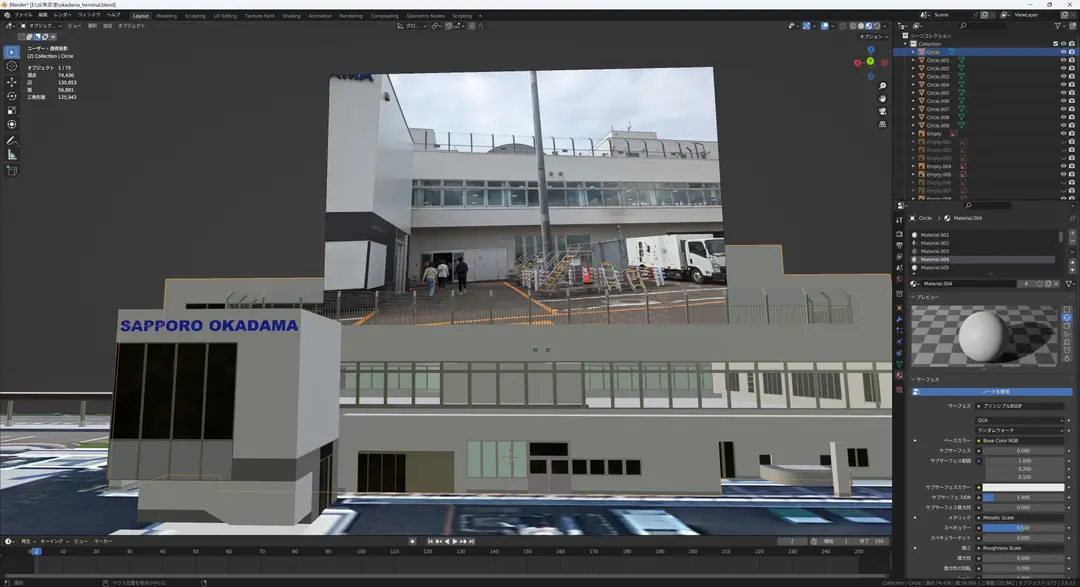Image resolution: width=1080 pixels, height=587 pixels.
Task: Hide Circle.001 with its eye icon
Action: tap(1063, 60)
